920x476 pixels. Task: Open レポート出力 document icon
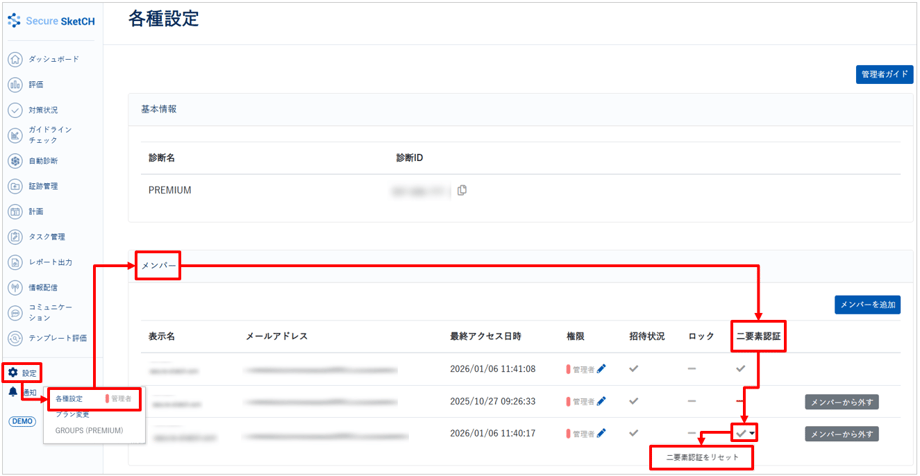pyautogui.click(x=15, y=262)
